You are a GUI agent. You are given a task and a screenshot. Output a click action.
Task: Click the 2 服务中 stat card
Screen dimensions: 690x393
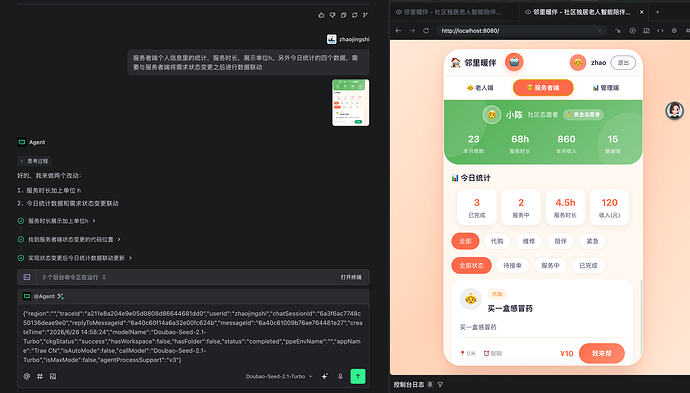pyautogui.click(x=521, y=207)
